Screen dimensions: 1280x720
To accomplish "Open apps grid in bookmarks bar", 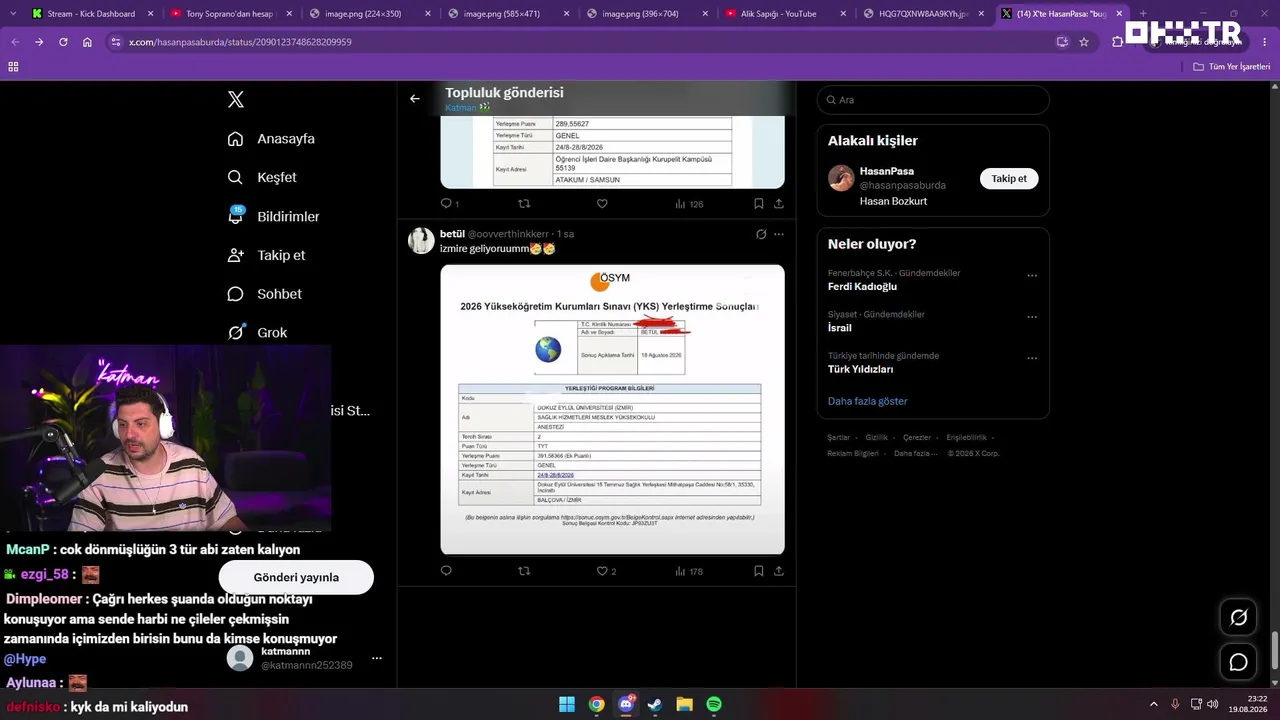I will [13, 67].
